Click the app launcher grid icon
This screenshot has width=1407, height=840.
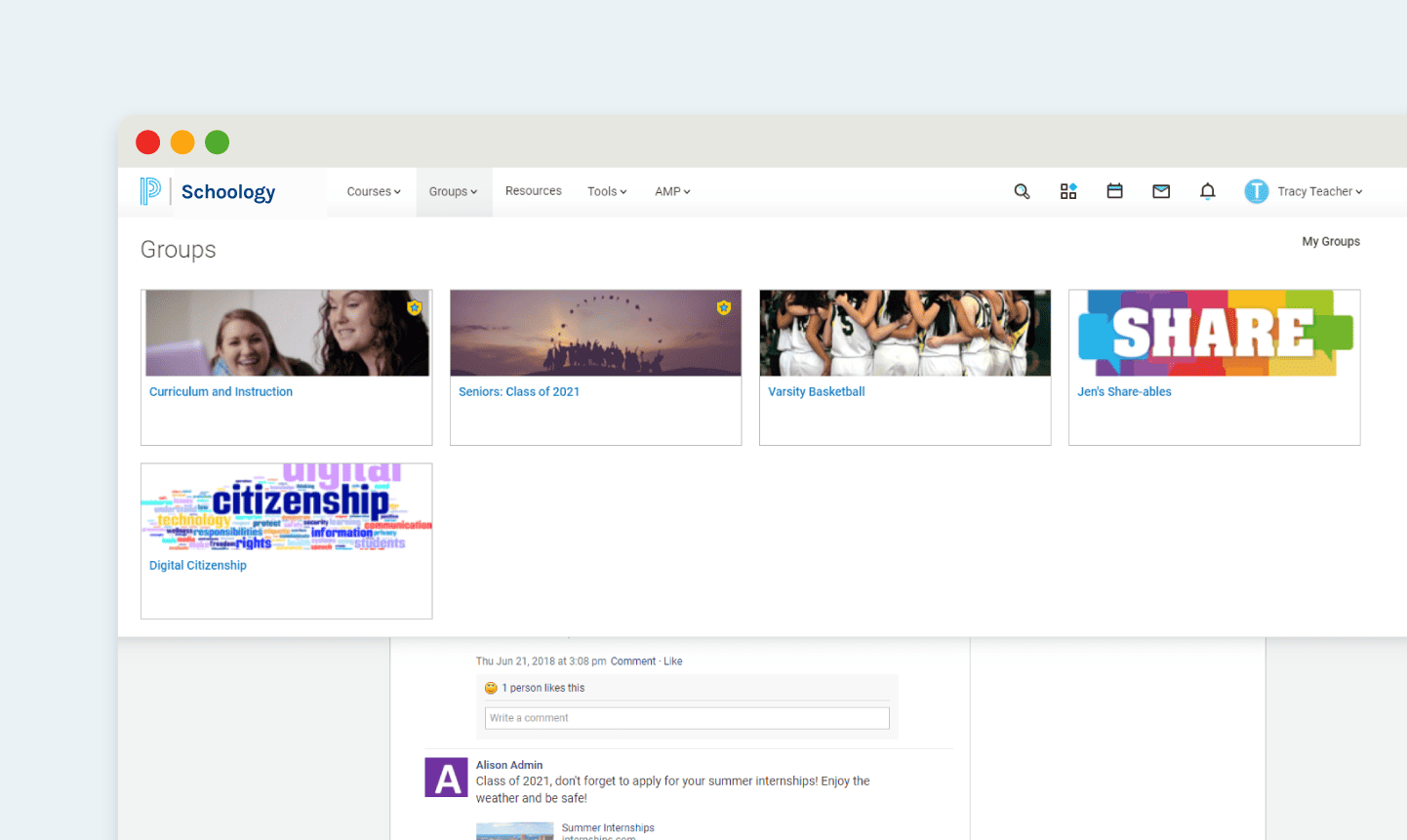click(1068, 191)
